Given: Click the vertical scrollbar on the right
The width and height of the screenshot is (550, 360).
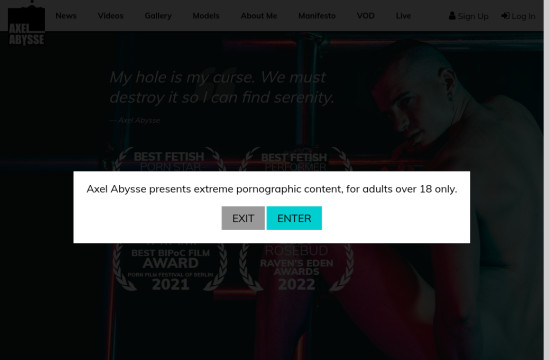Looking at the screenshot, I should (547, 180).
